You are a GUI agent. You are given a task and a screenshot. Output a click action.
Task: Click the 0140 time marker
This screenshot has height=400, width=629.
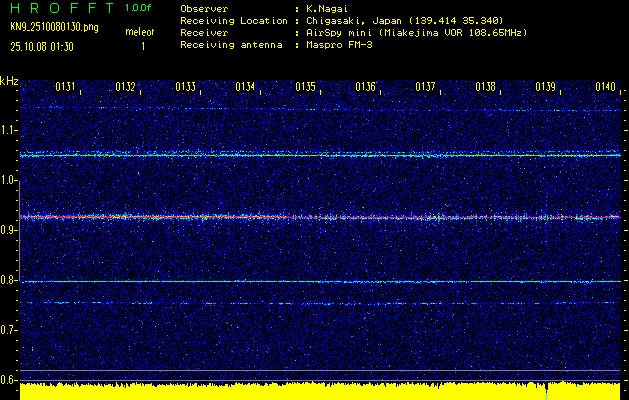coord(605,88)
